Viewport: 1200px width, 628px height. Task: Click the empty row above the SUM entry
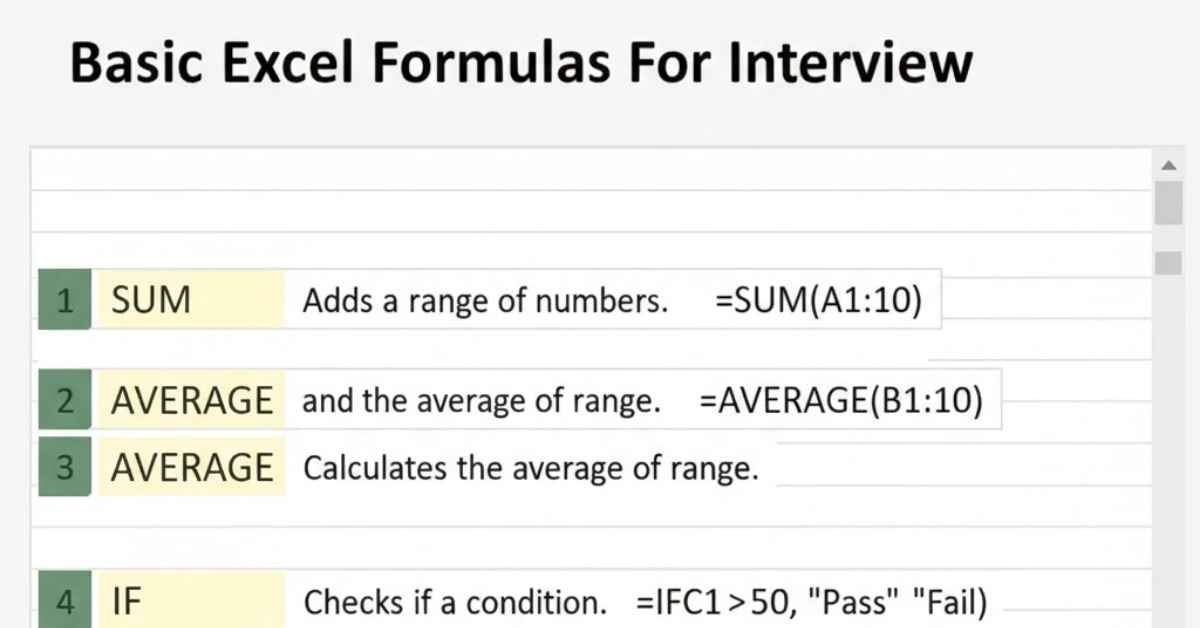coord(590,250)
